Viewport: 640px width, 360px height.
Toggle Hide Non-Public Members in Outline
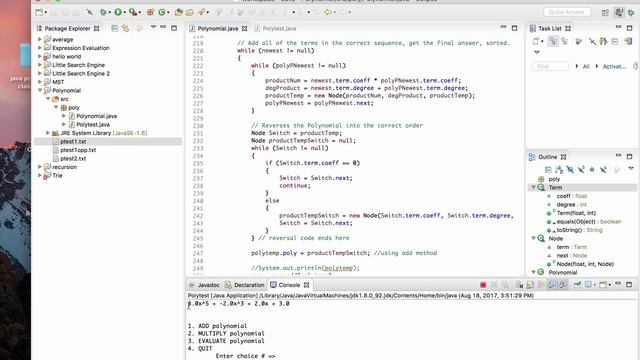tap(592, 169)
